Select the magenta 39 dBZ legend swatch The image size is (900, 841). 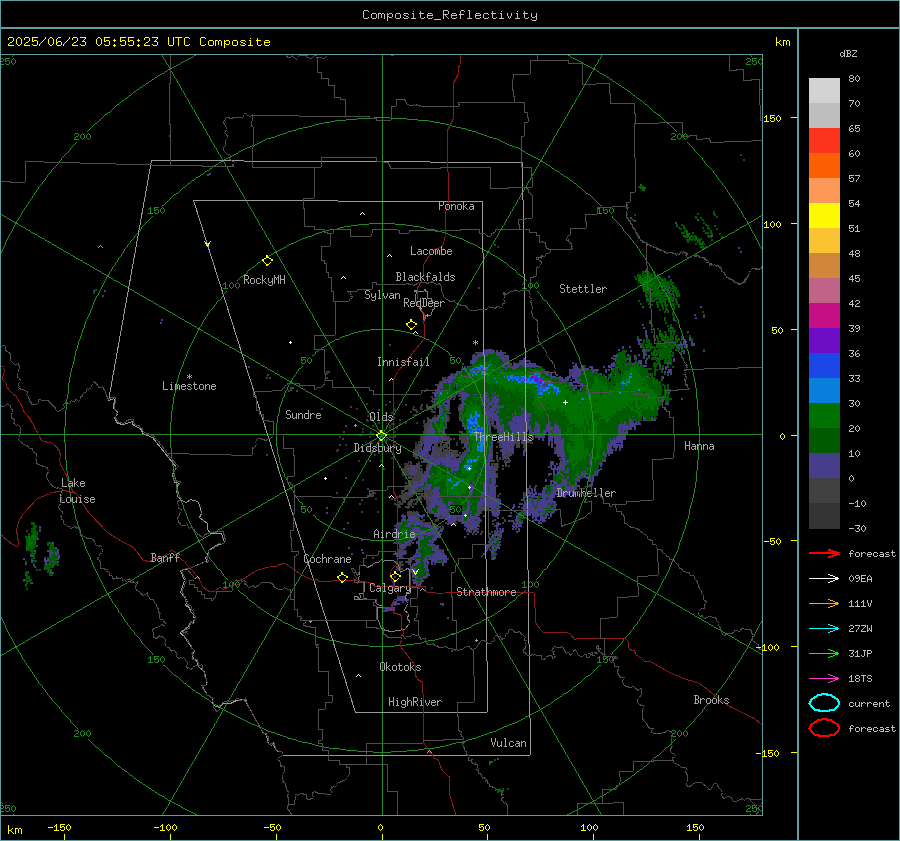pyautogui.click(x=824, y=316)
